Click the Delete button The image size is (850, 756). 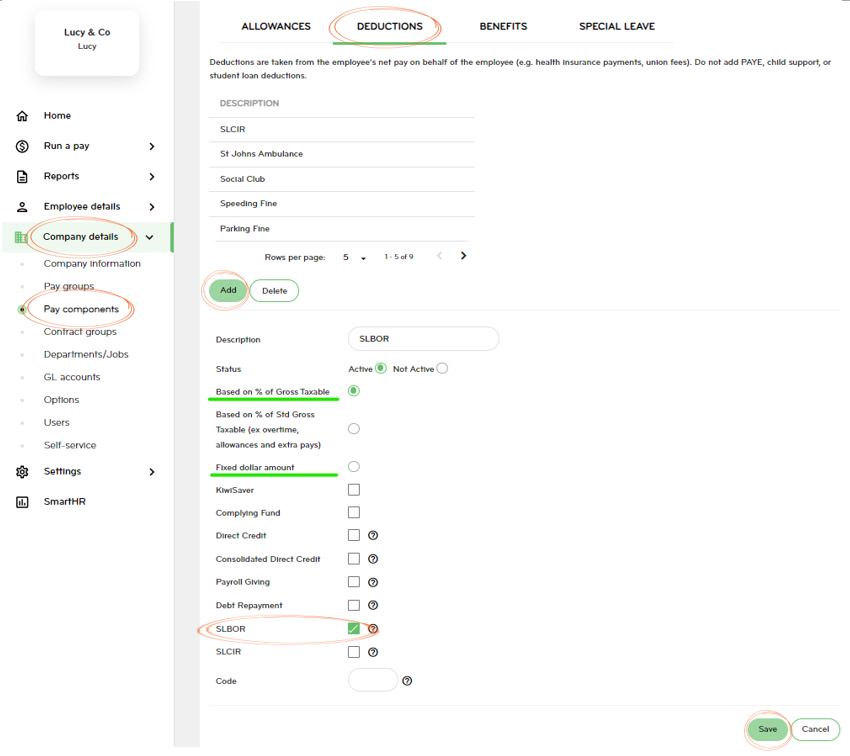tap(274, 291)
